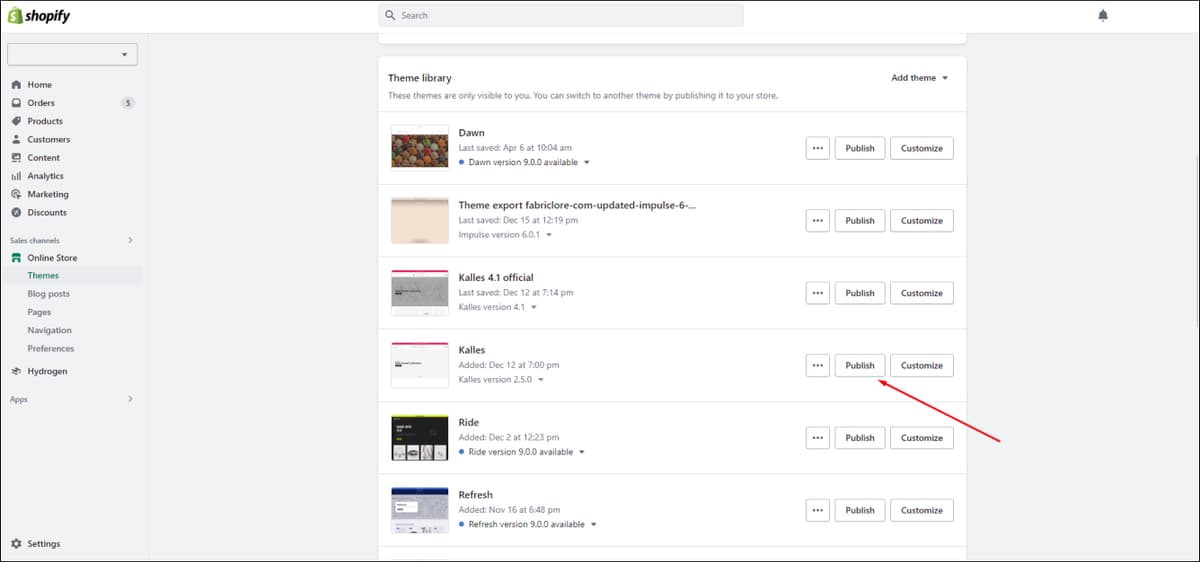Click the search magnifier icon
The image size is (1200, 562).
391,15
